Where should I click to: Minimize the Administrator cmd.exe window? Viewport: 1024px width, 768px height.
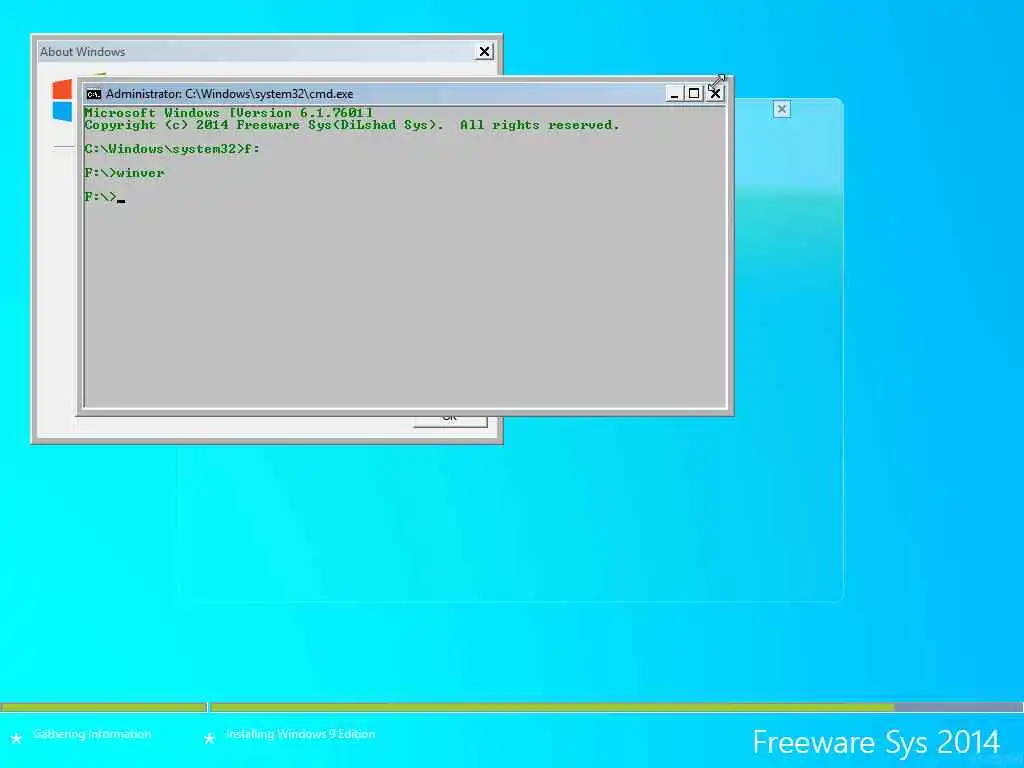tap(675, 94)
